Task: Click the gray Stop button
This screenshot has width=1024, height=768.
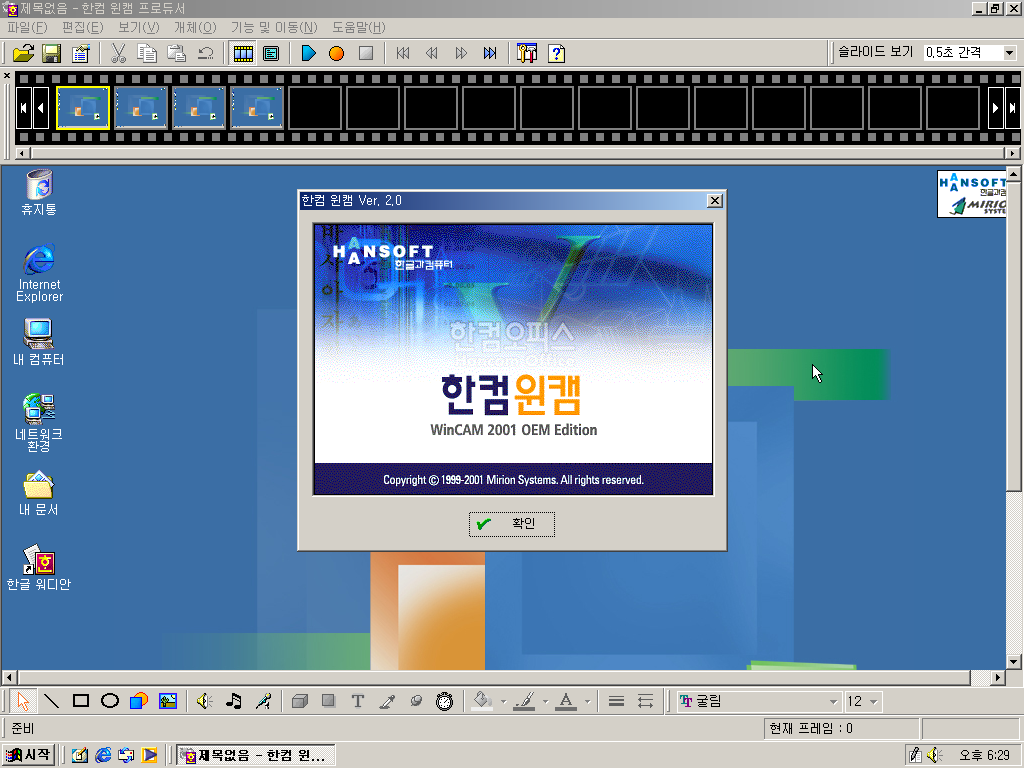Action: pyautogui.click(x=366, y=53)
